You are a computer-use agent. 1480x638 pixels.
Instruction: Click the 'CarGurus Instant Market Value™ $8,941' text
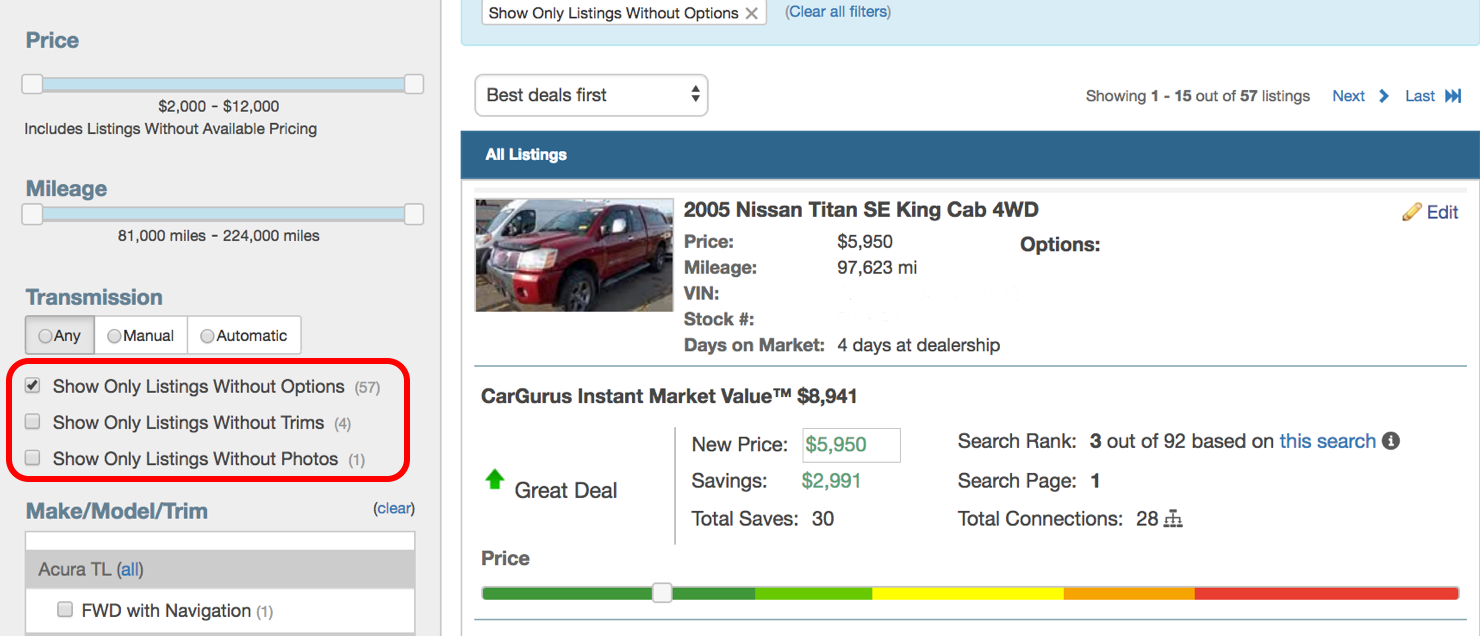[x=669, y=396]
